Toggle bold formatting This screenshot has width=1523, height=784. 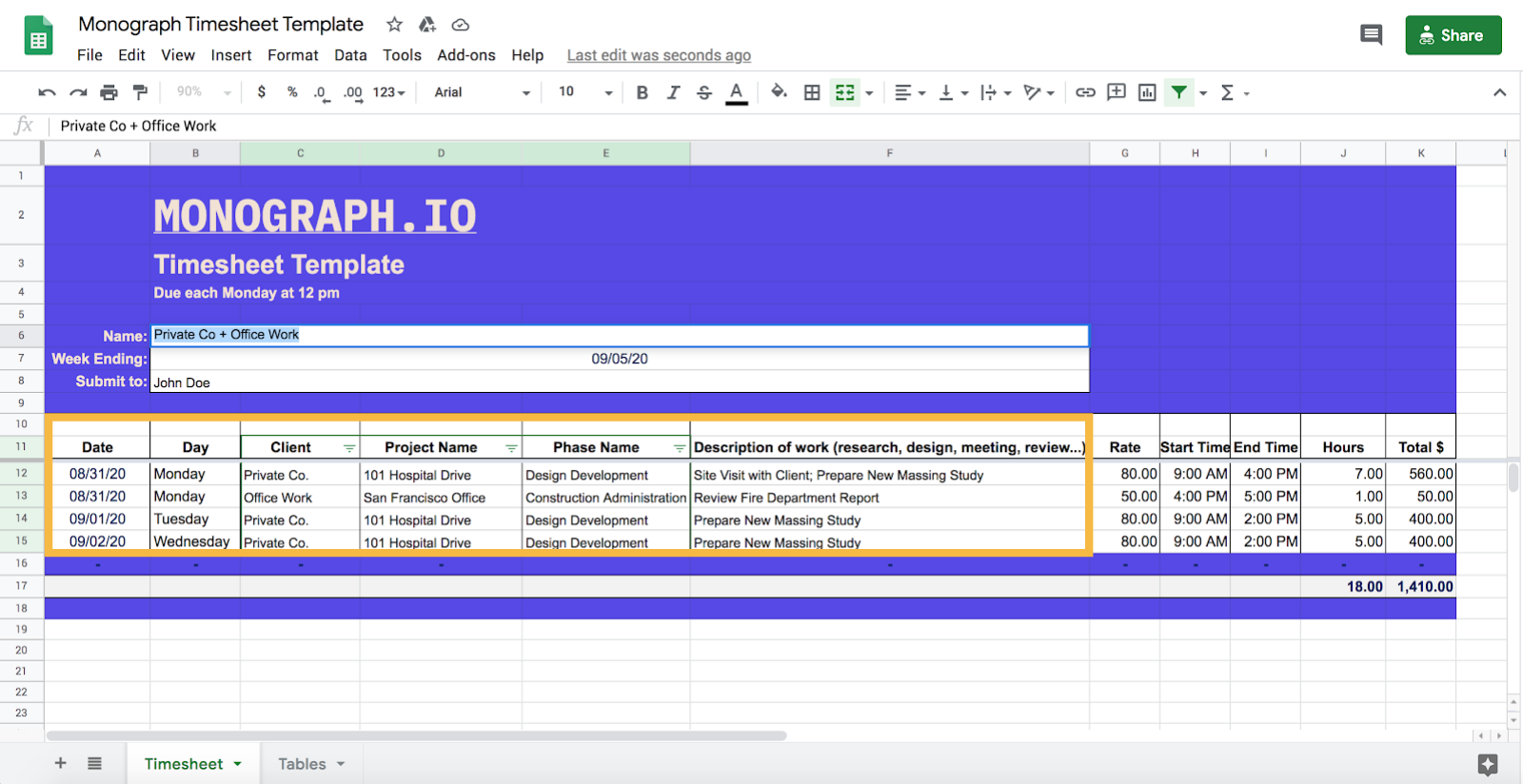pyautogui.click(x=643, y=92)
